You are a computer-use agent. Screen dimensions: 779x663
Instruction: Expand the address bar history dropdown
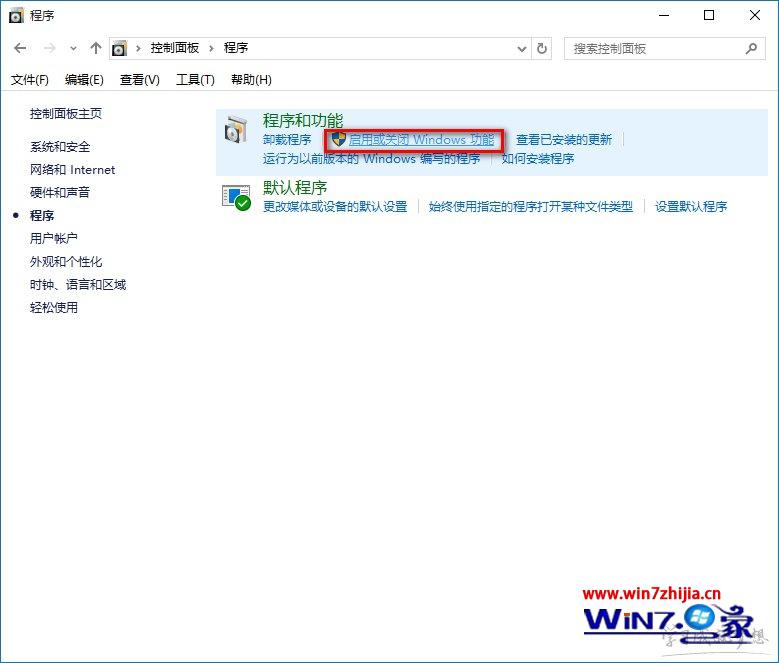coord(522,49)
